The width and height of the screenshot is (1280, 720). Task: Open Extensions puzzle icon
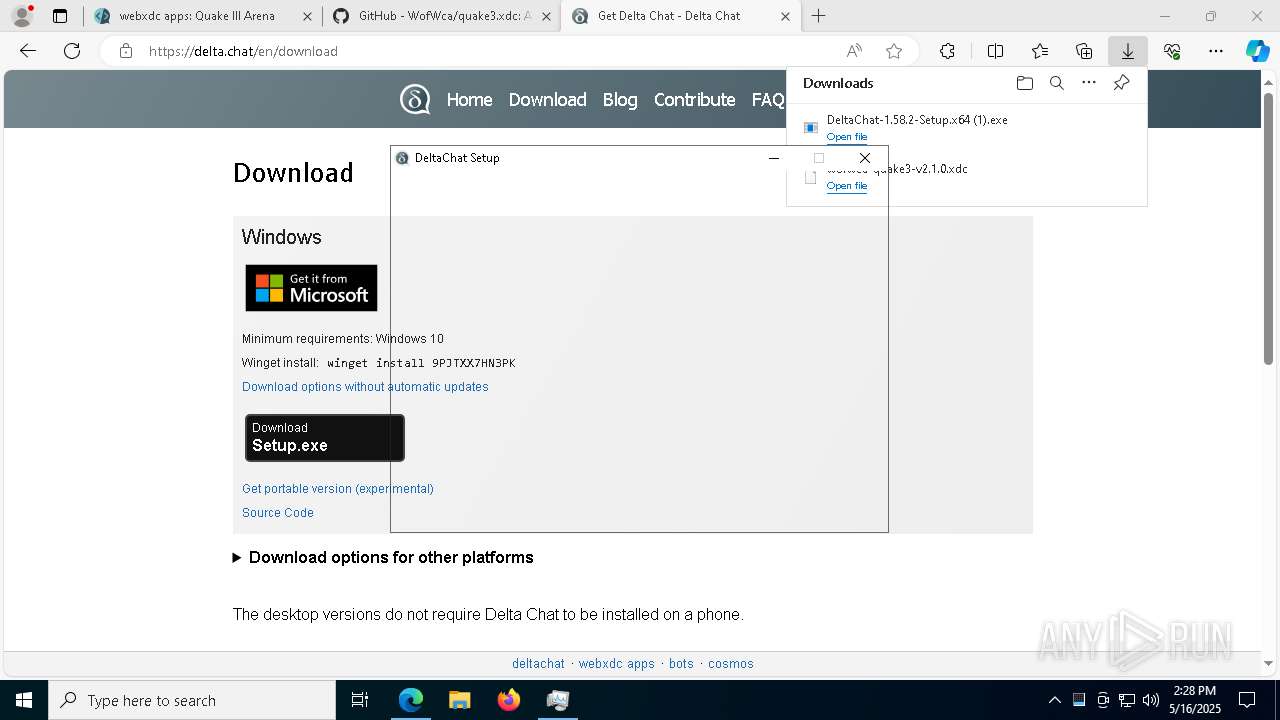(947, 51)
